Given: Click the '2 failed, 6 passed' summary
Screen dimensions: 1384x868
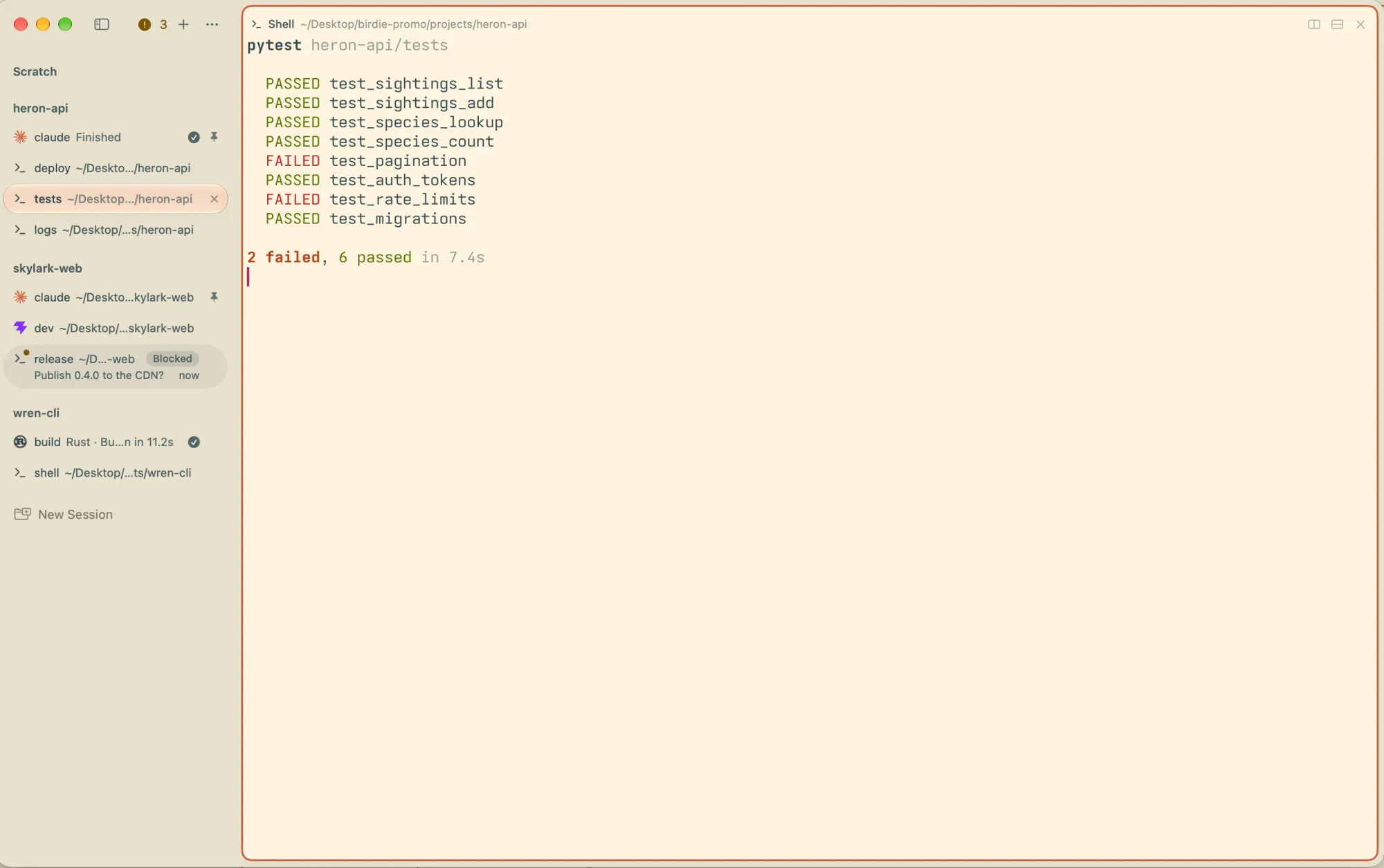Looking at the screenshot, I should pos(329,257).
